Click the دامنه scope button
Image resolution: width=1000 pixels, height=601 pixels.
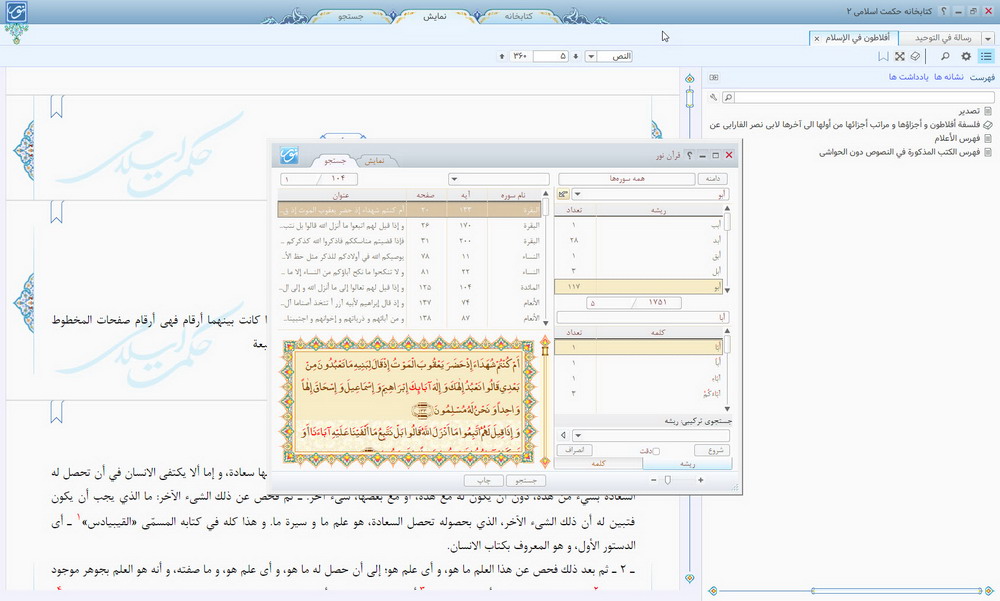point(713,179)
